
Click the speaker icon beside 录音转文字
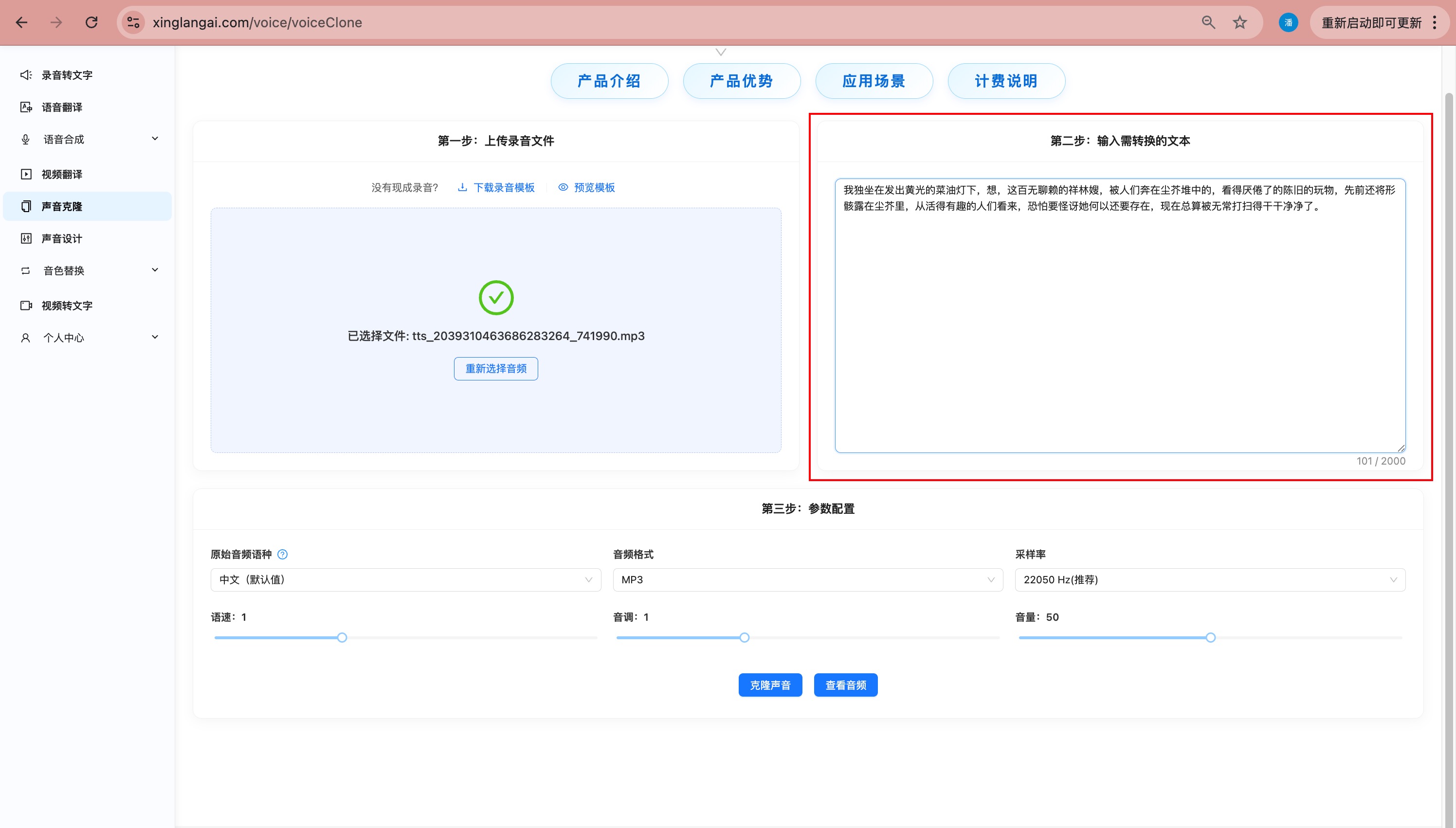[x=26, y=75]
